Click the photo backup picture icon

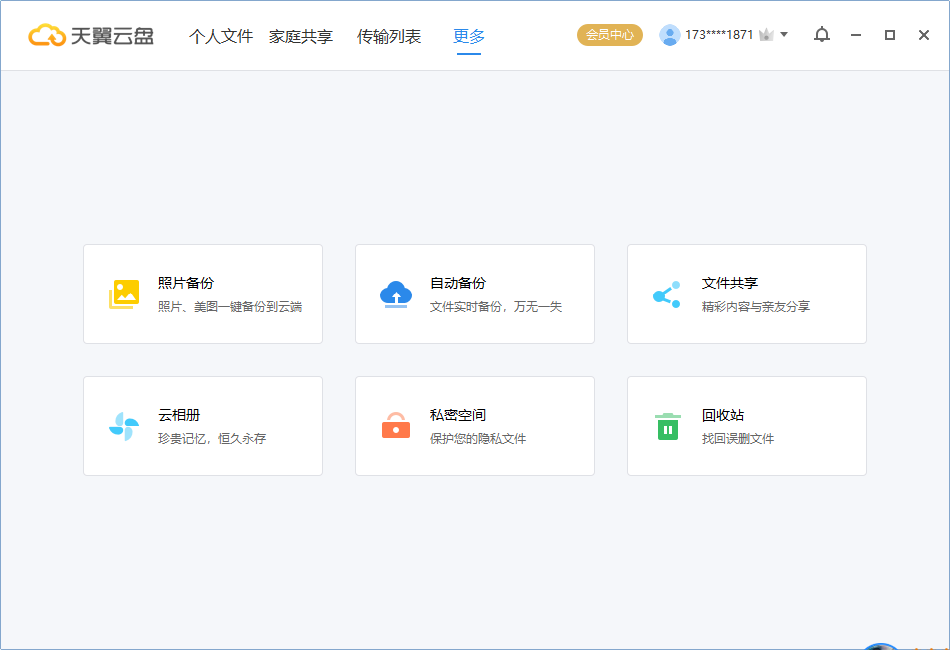point(124,294)
